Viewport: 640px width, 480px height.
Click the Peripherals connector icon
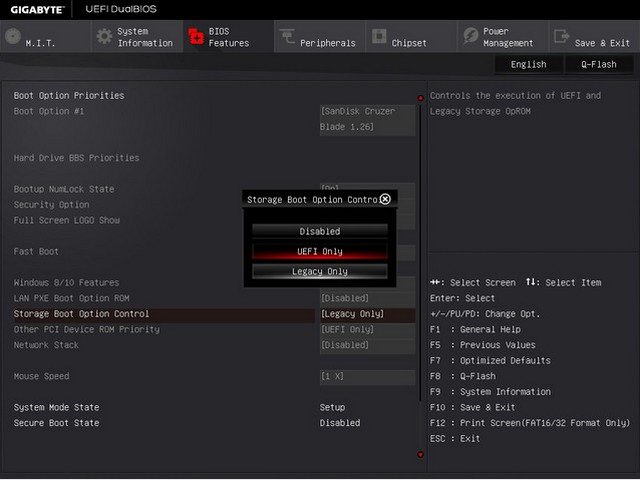click(287, 37)
